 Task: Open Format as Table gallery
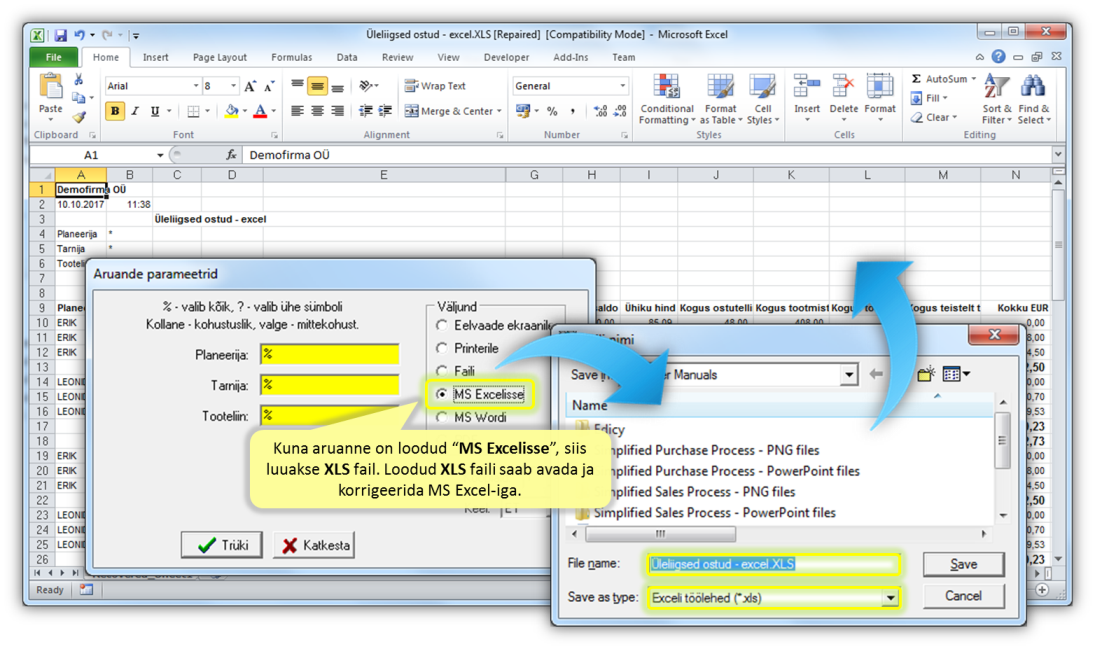coord(721,99)
